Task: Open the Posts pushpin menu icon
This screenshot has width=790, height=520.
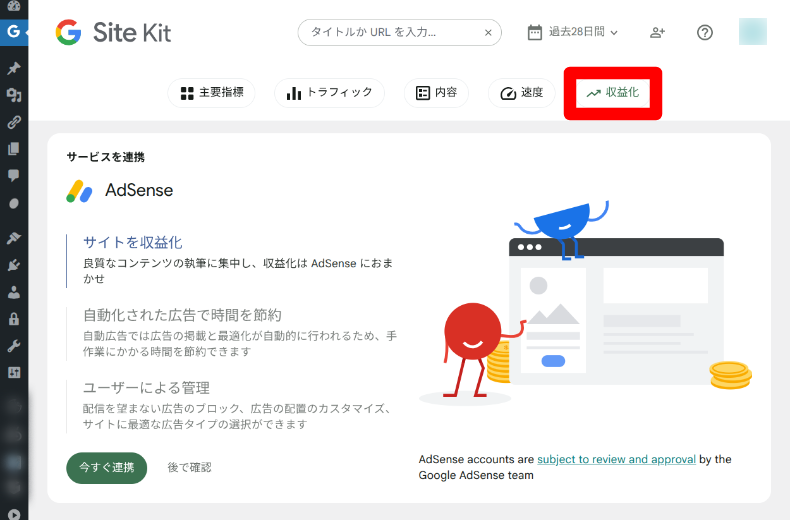Action: coord(14,68)
